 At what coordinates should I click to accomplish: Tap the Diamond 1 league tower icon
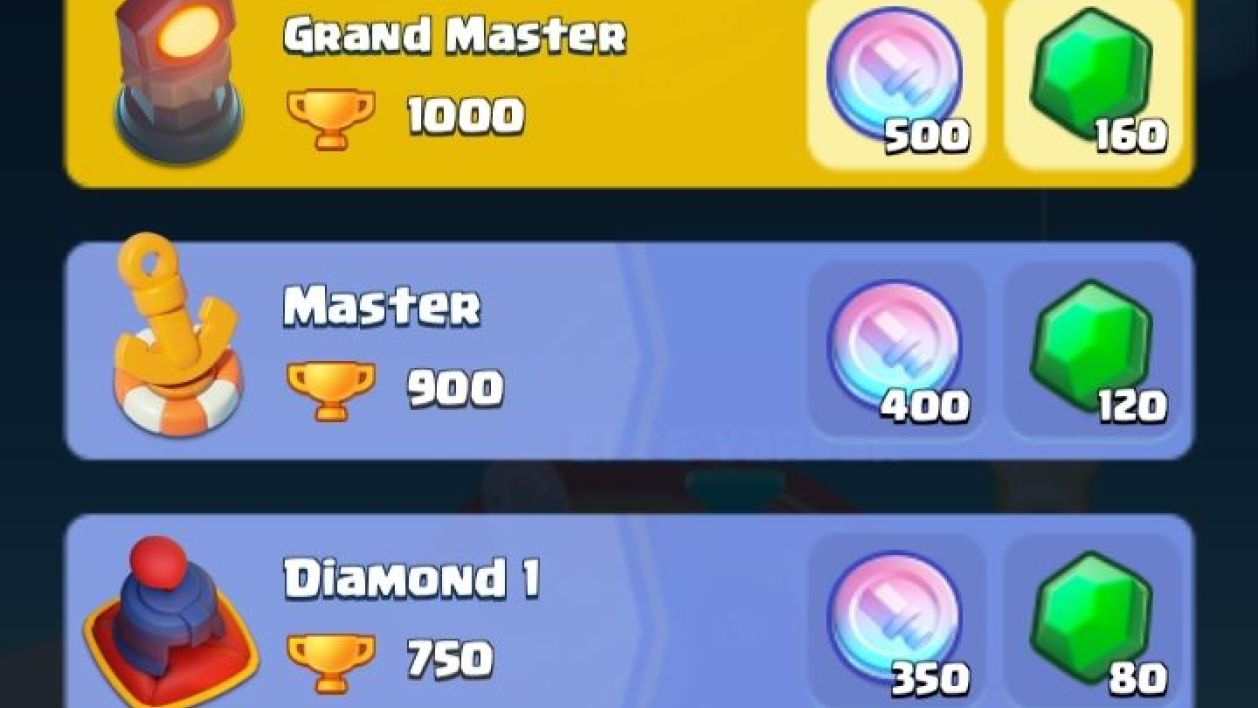coord(171,620)
